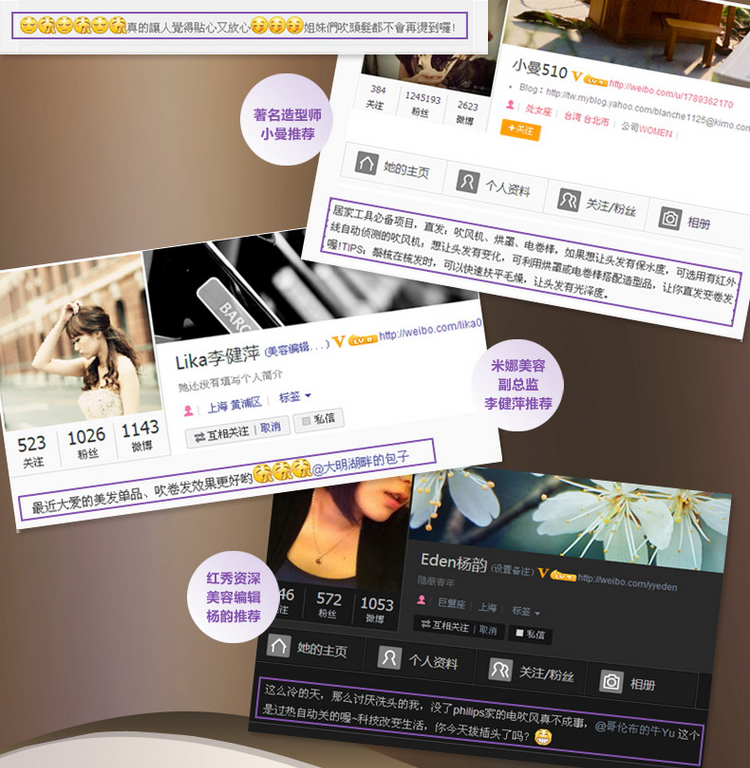
Task: Click 1026 粉丝 count in Lika card
Action: coord(87,443)
